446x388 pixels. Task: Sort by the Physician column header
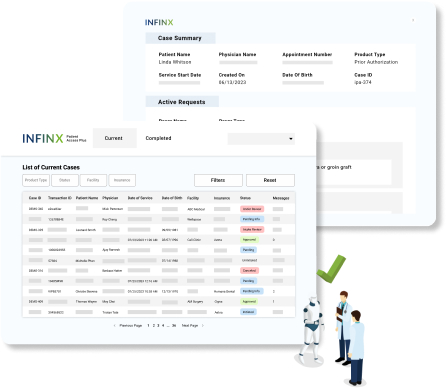pyautogui.click(x=110, y=198)
